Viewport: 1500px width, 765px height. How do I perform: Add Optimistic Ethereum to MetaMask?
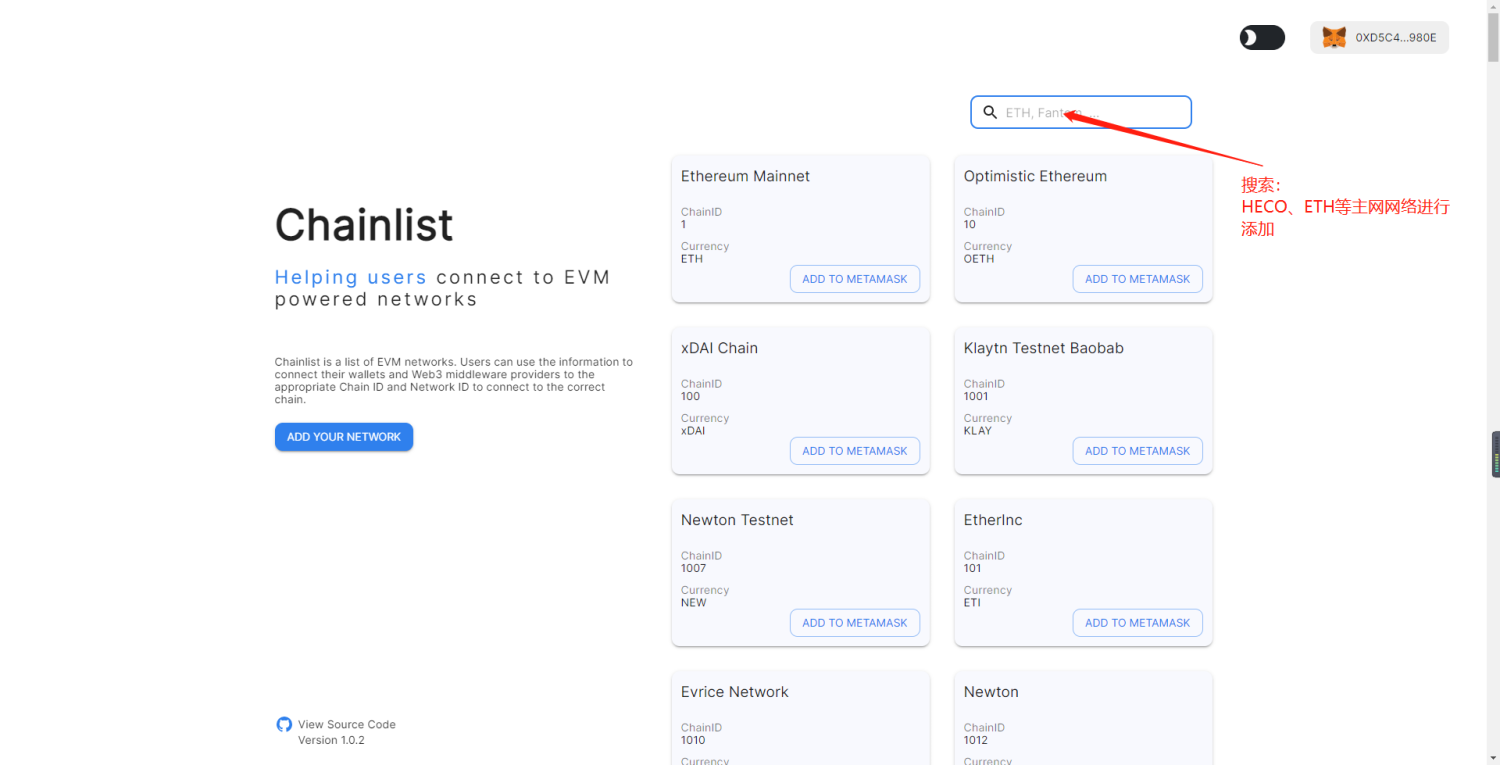point(1137,278)
